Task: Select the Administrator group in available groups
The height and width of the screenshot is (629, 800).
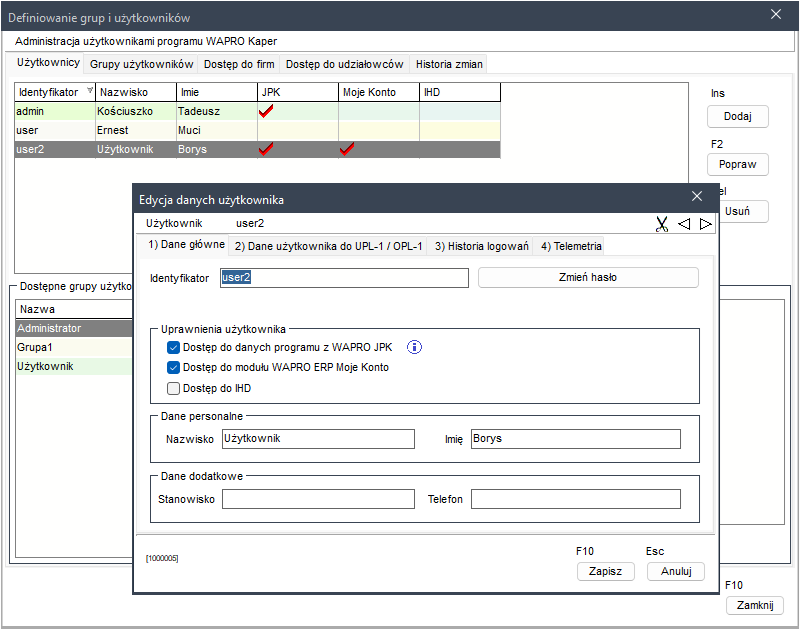Action: click(74, 328)
